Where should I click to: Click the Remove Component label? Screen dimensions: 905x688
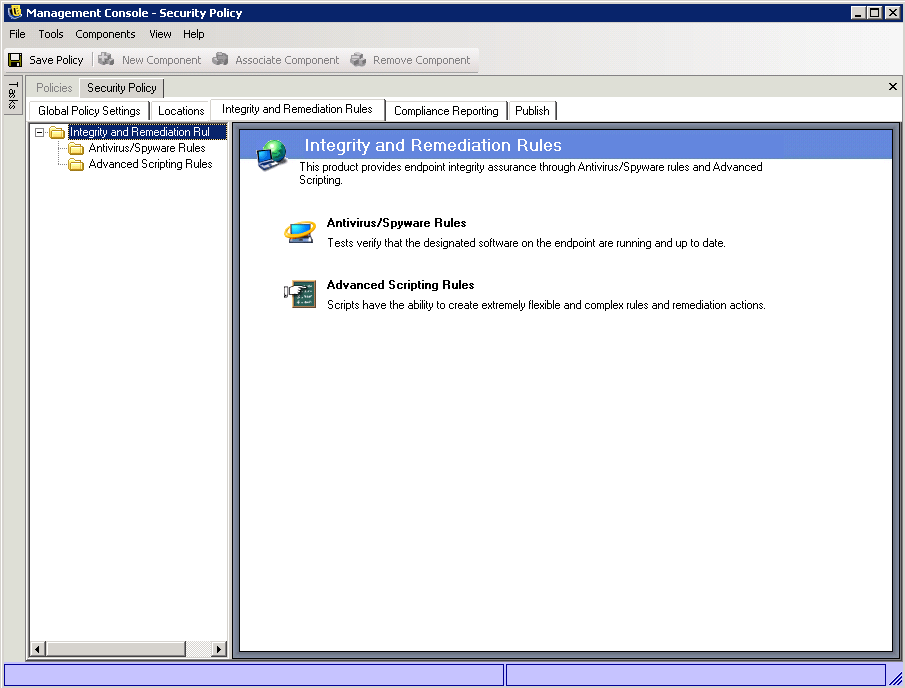tap(421, 60)
